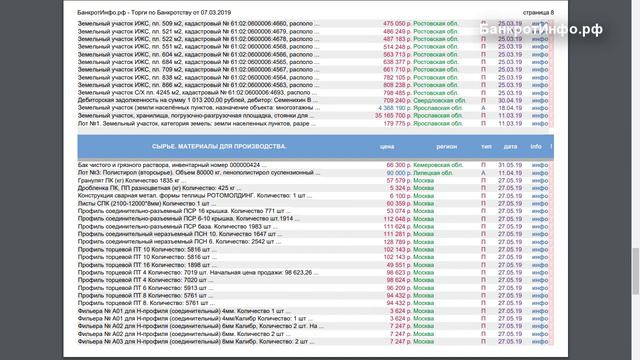Click header text 'БанкротИнфо.рф - Торги по Банкротству от 07.03.2019'

coord(154,13)
